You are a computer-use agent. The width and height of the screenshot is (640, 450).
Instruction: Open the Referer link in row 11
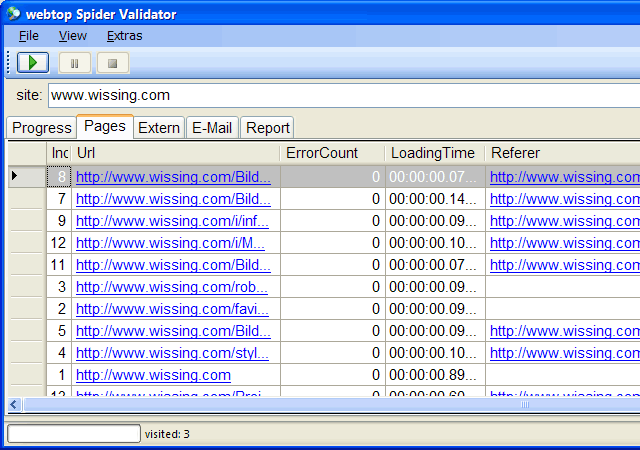[x=565, y=265]
